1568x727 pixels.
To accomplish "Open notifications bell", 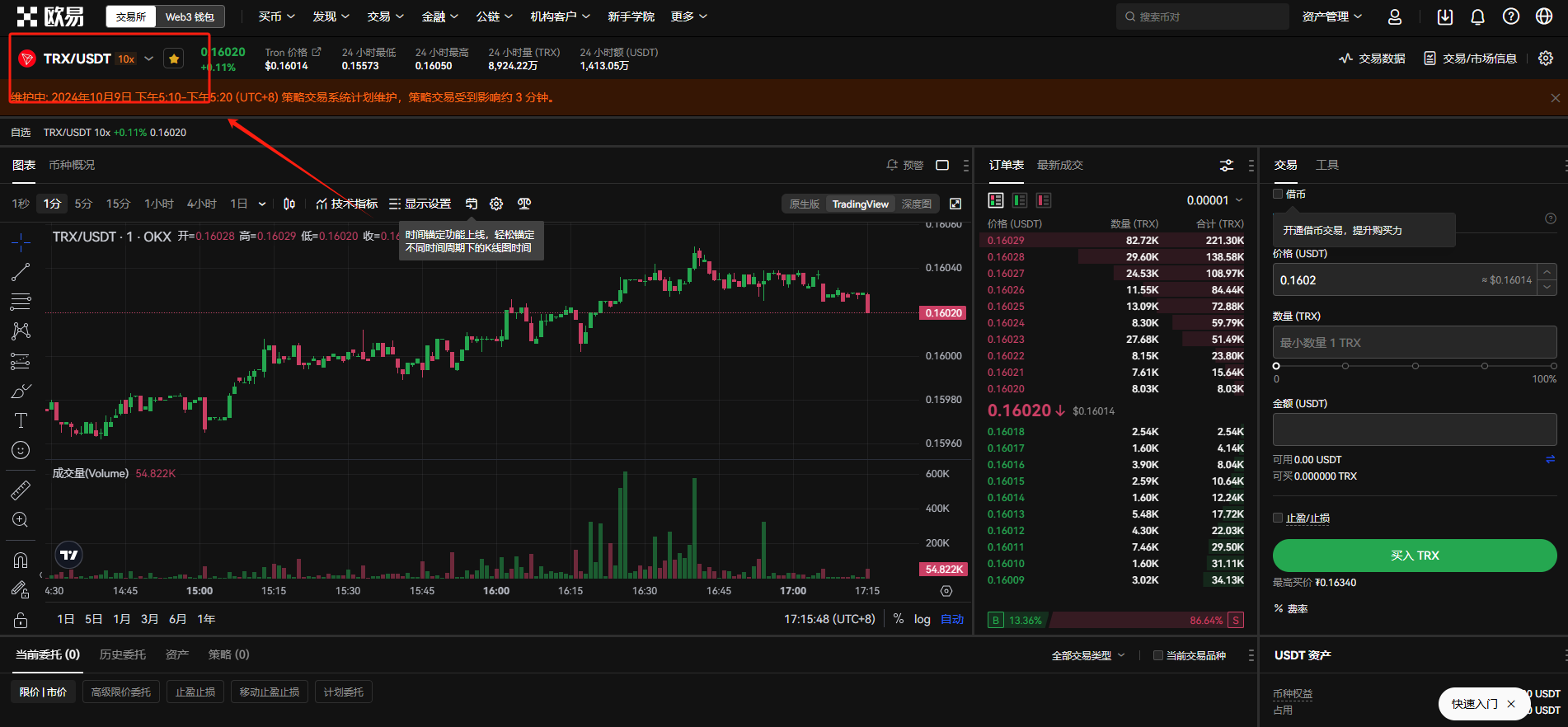I will [x=1478, y=16].
